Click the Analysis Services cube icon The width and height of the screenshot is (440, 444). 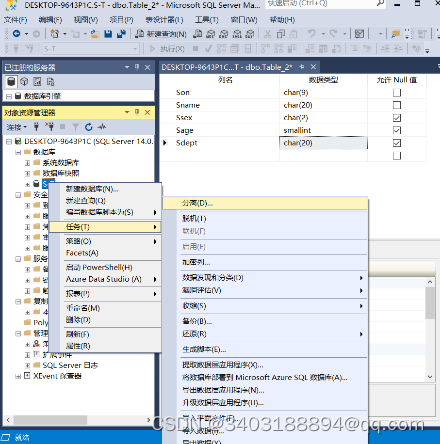coord(24,82)
